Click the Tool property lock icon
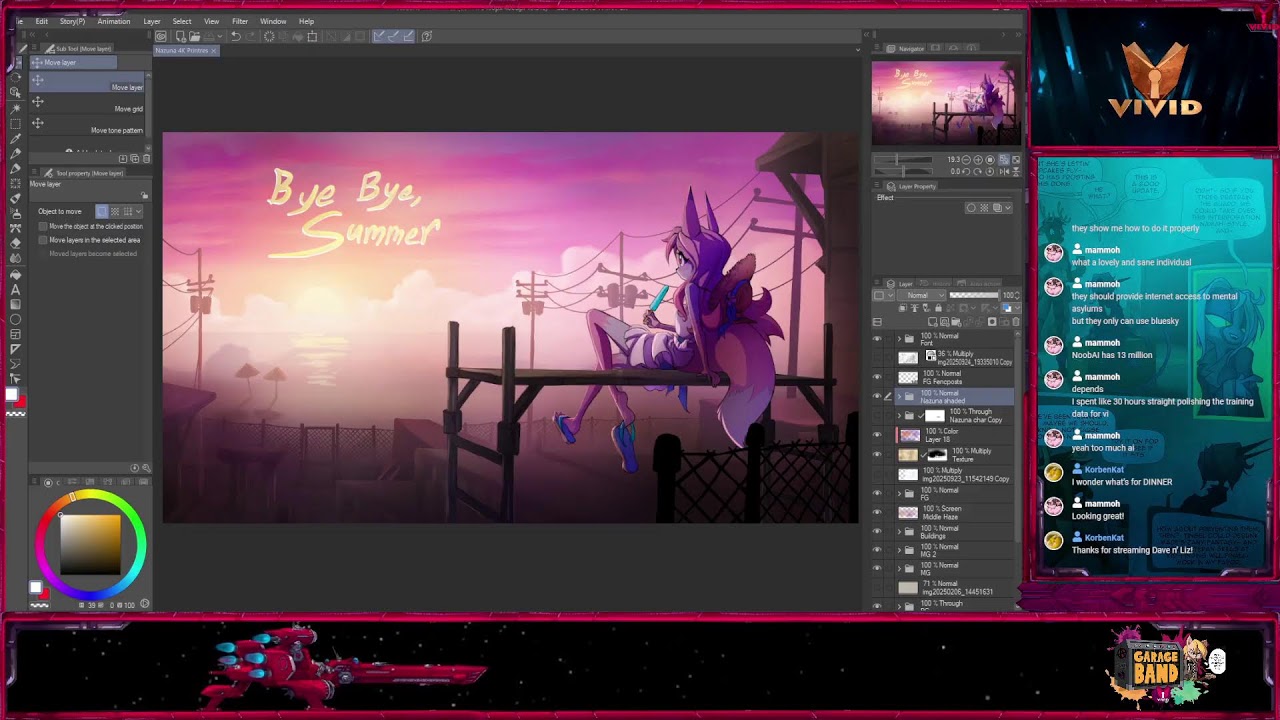The height and width of the screenshot is (720, 1280). pos(144,195)
